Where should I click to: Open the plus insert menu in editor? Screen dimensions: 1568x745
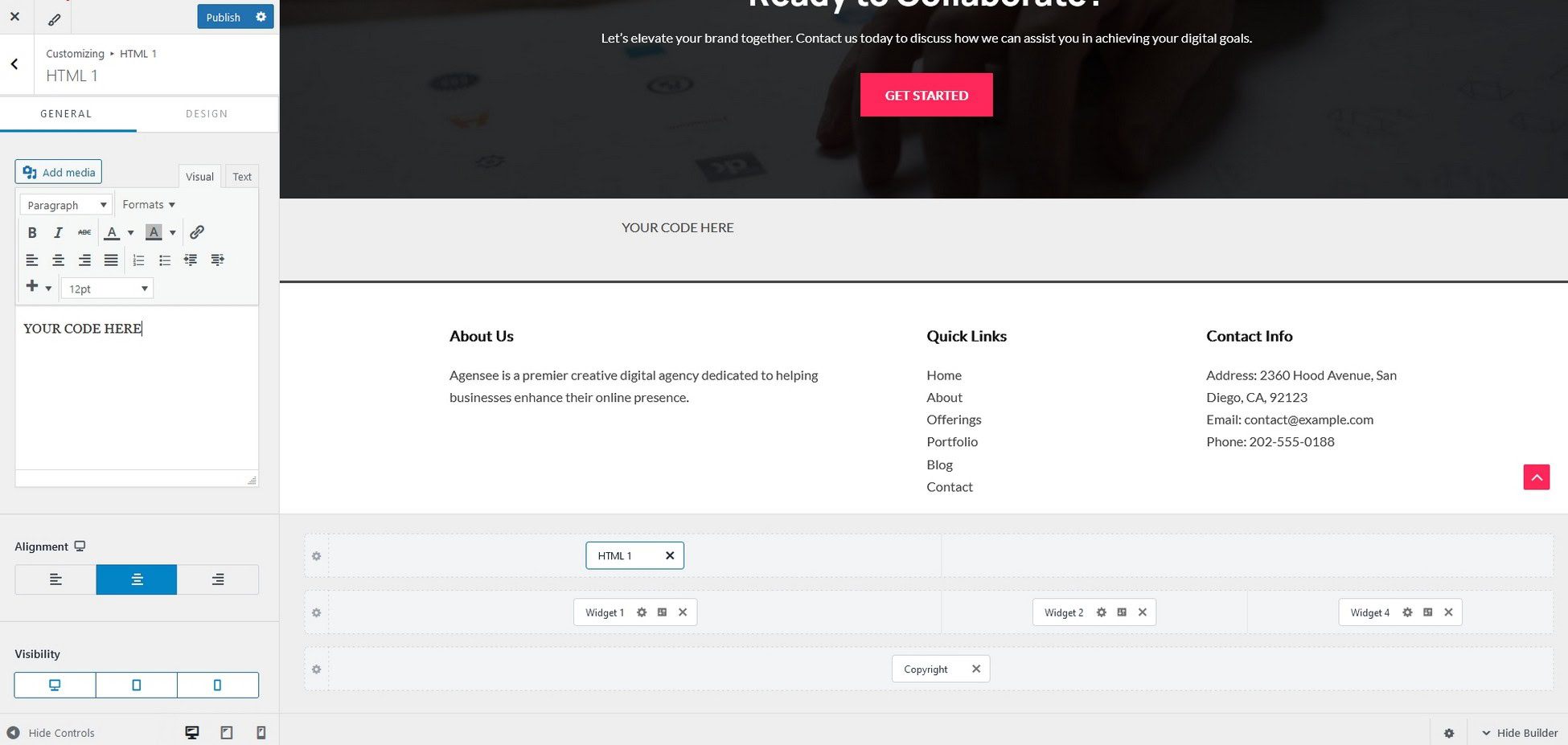coord(38,287)
